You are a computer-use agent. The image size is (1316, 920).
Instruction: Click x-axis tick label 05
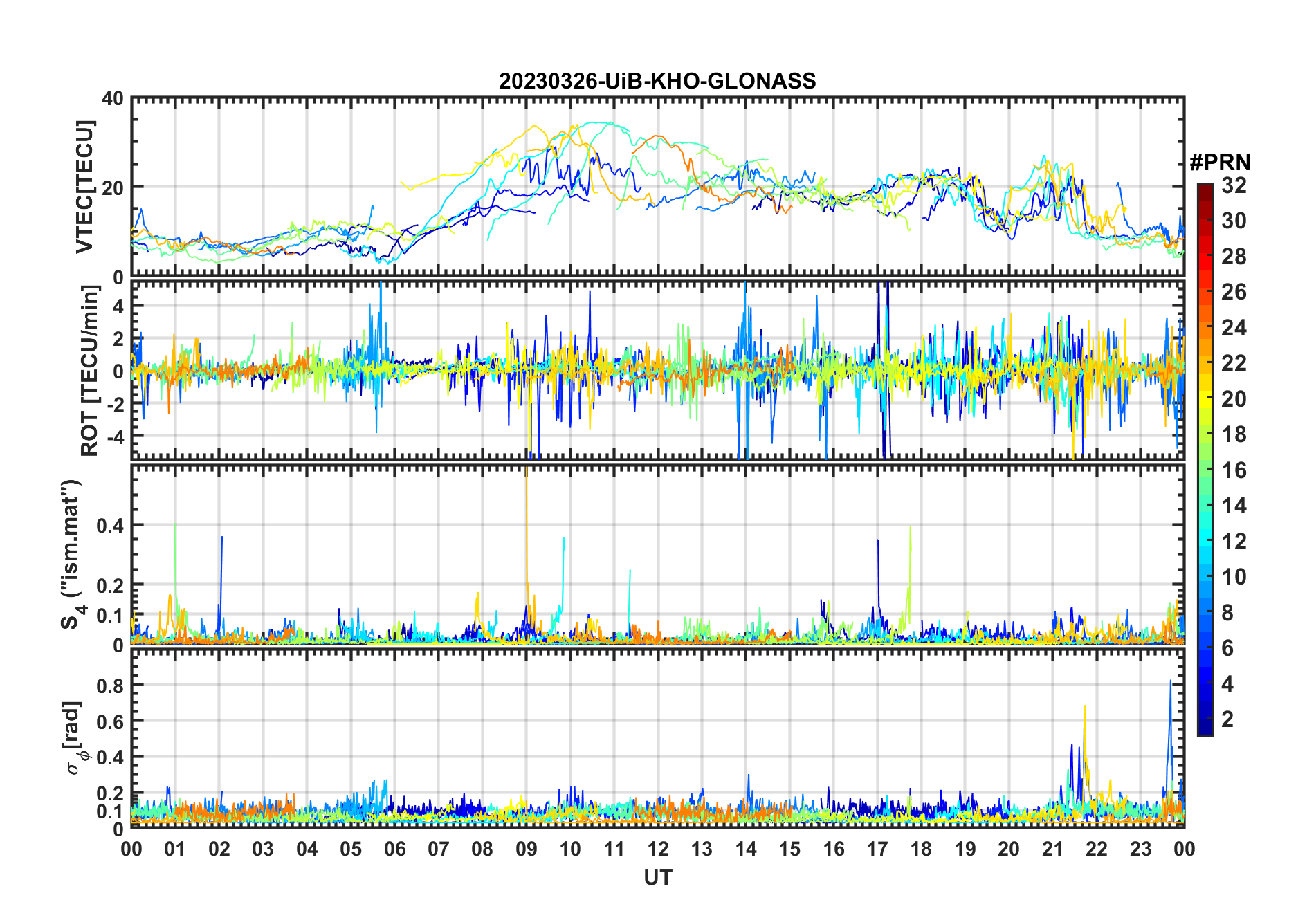click(351, 849)
